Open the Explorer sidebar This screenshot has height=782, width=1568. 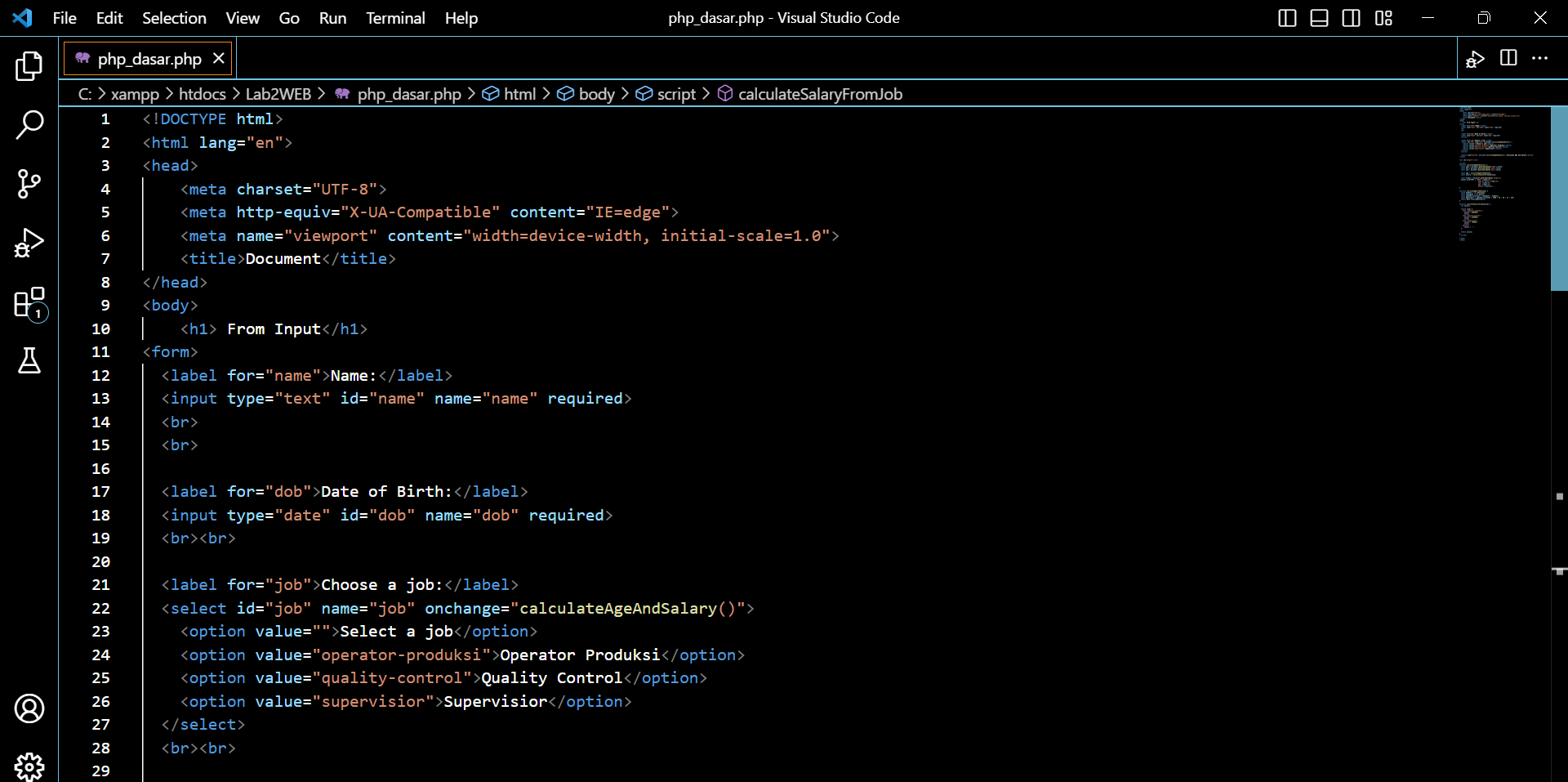[x=29, y=66]
